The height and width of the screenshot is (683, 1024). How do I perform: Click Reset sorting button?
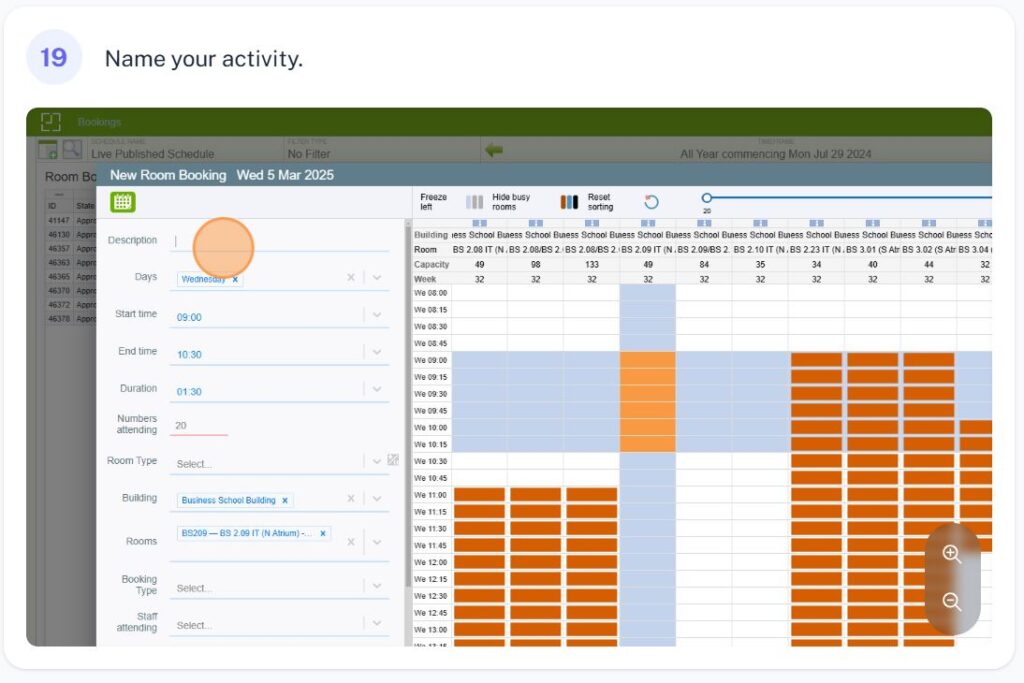pos(569,202)
